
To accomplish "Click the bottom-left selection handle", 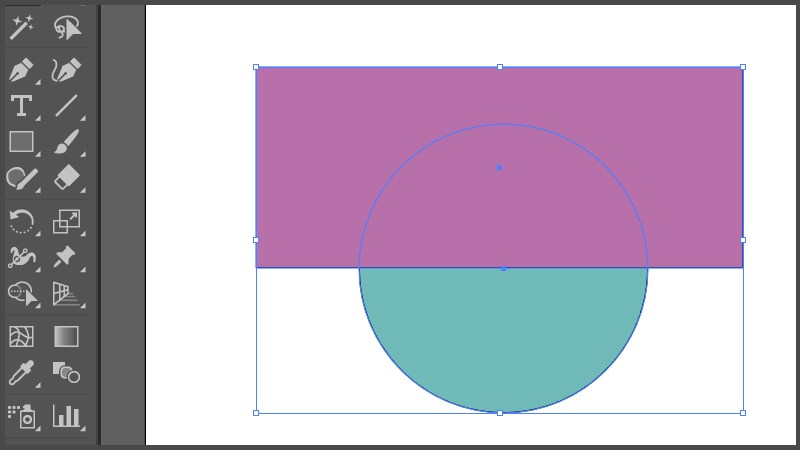I will 256,413.
